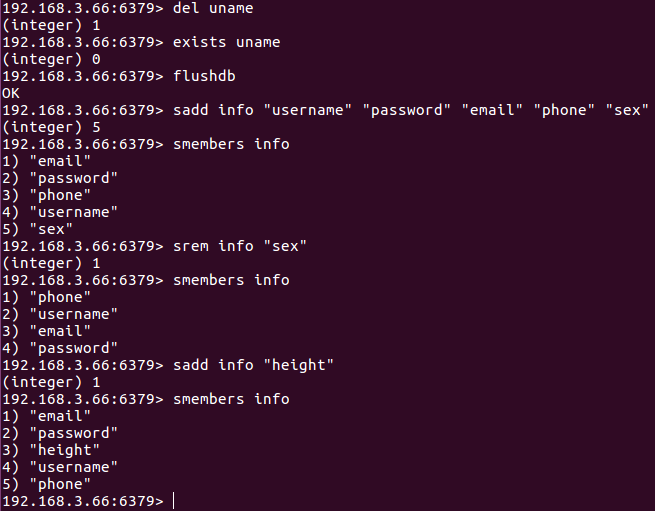This screenshot has height=511, width=655.
Task: Click the 'exists uname' command text
Action: 226,42
